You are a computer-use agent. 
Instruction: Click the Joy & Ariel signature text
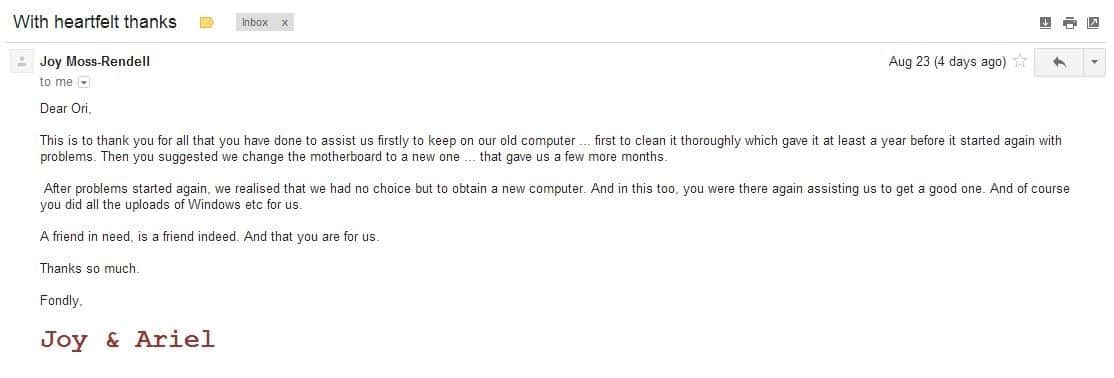[x=127, y=340]
